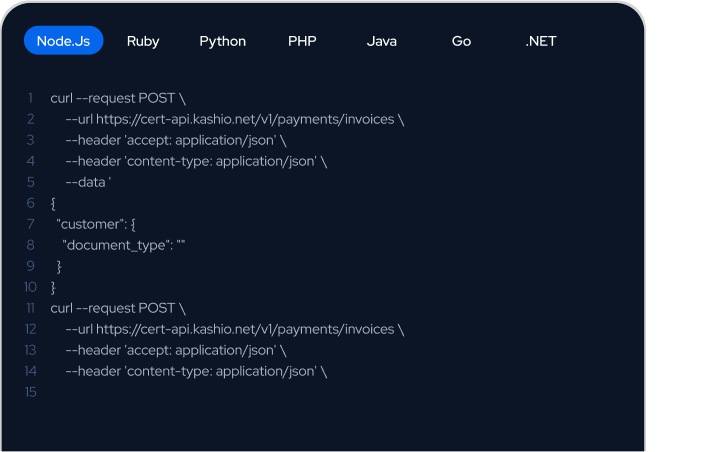Click first 'content-type' header line
The width and height of the screenshot is (713, 452).
click(x=196, y=161)
